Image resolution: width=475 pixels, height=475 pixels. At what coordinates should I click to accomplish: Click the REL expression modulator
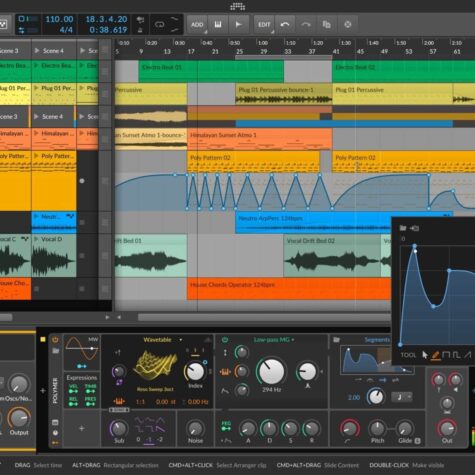point(73,401)
